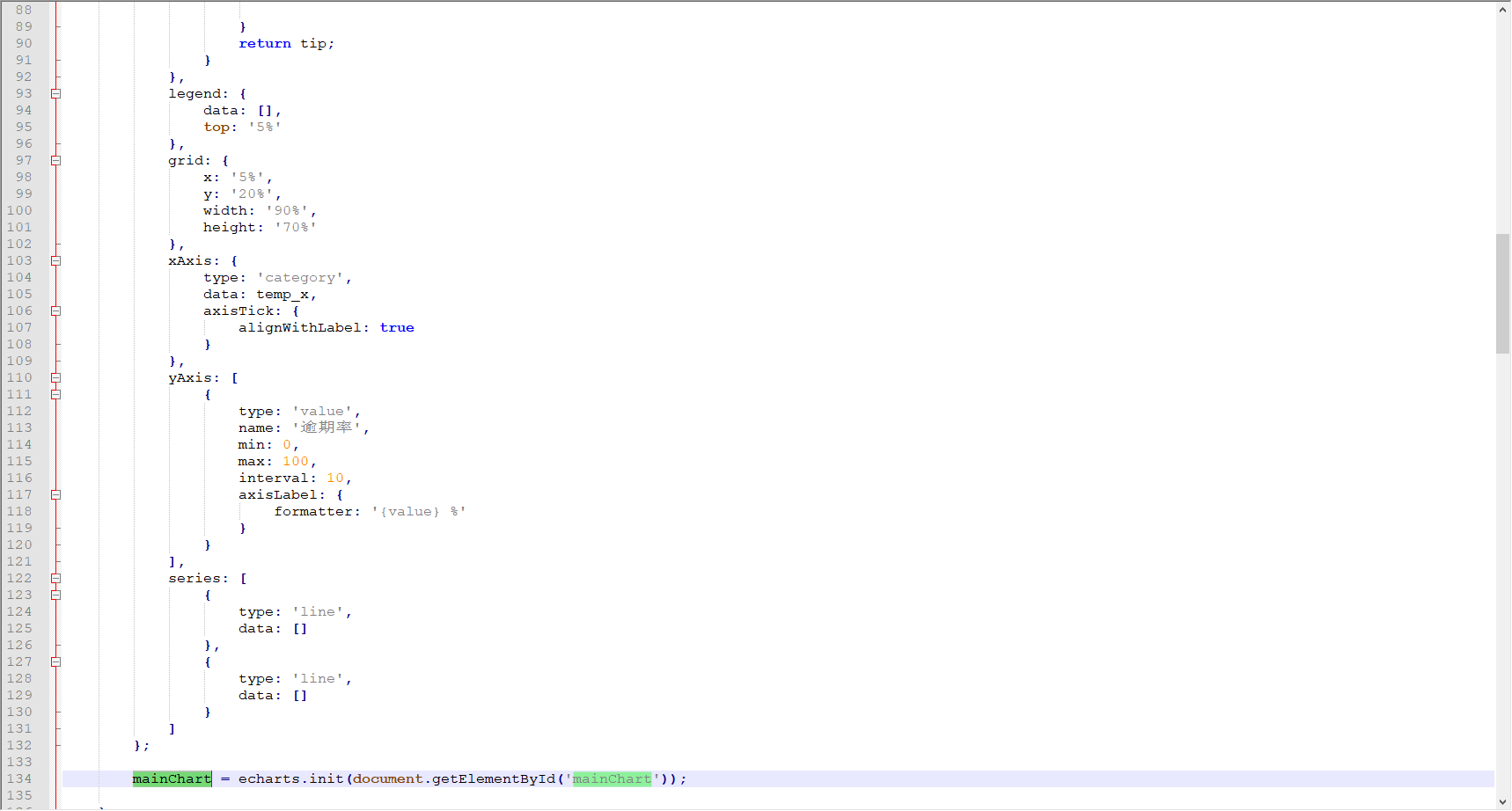This screenshot has height=811, width=1512.
Task: Click the 'legend' property name
Action: point(195,93)
